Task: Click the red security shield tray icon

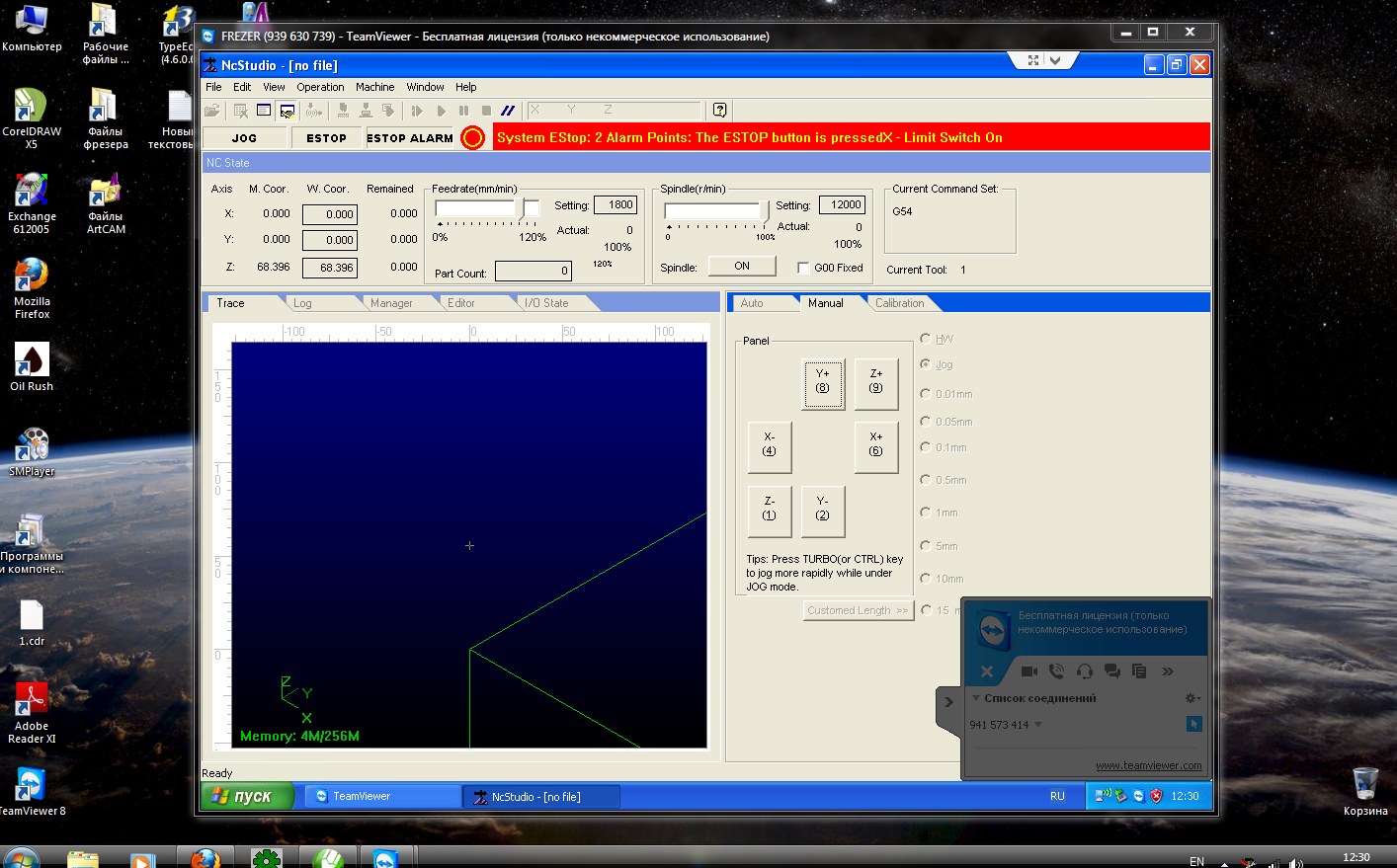Action: coord(1155,796)
